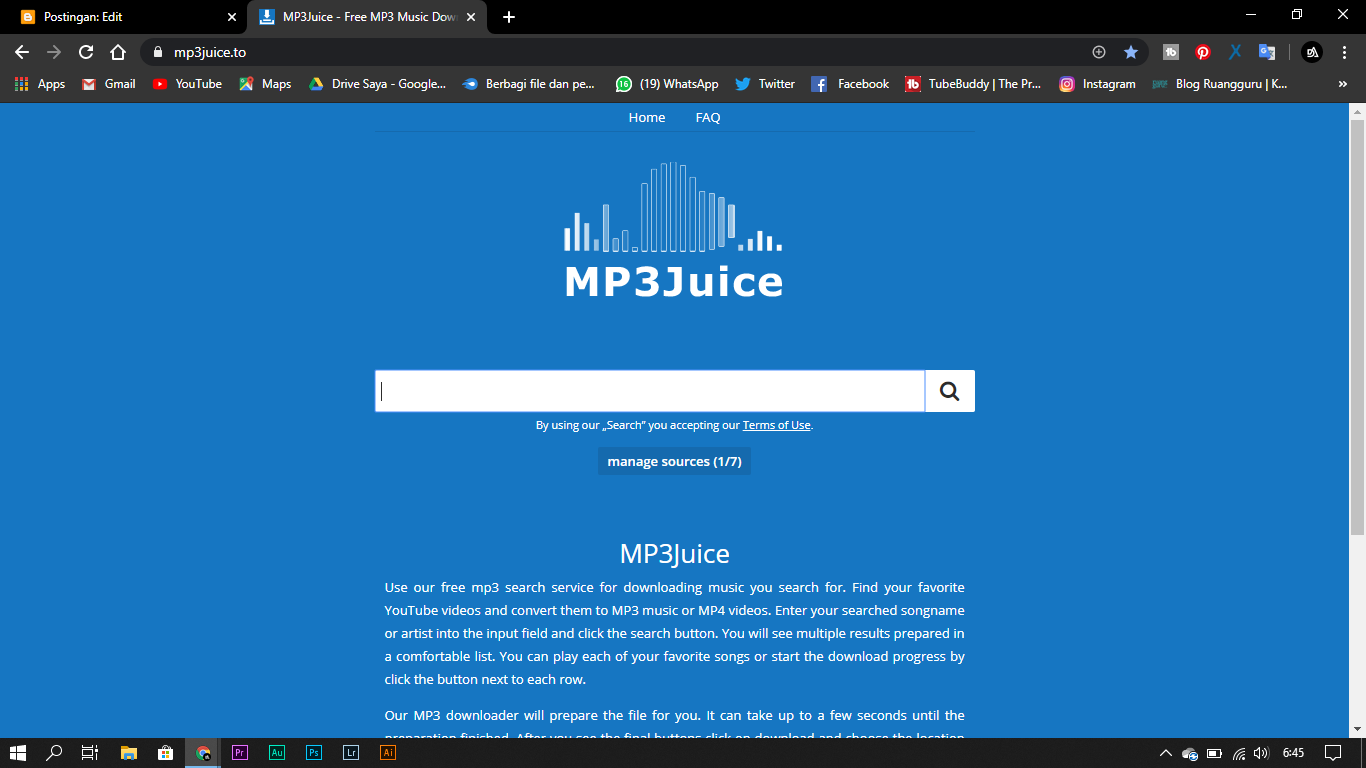The width and height of the screenshot is (1366, 768).
Task: Switch to Chrome on the taskbar
Action: (x=203, y=753)
